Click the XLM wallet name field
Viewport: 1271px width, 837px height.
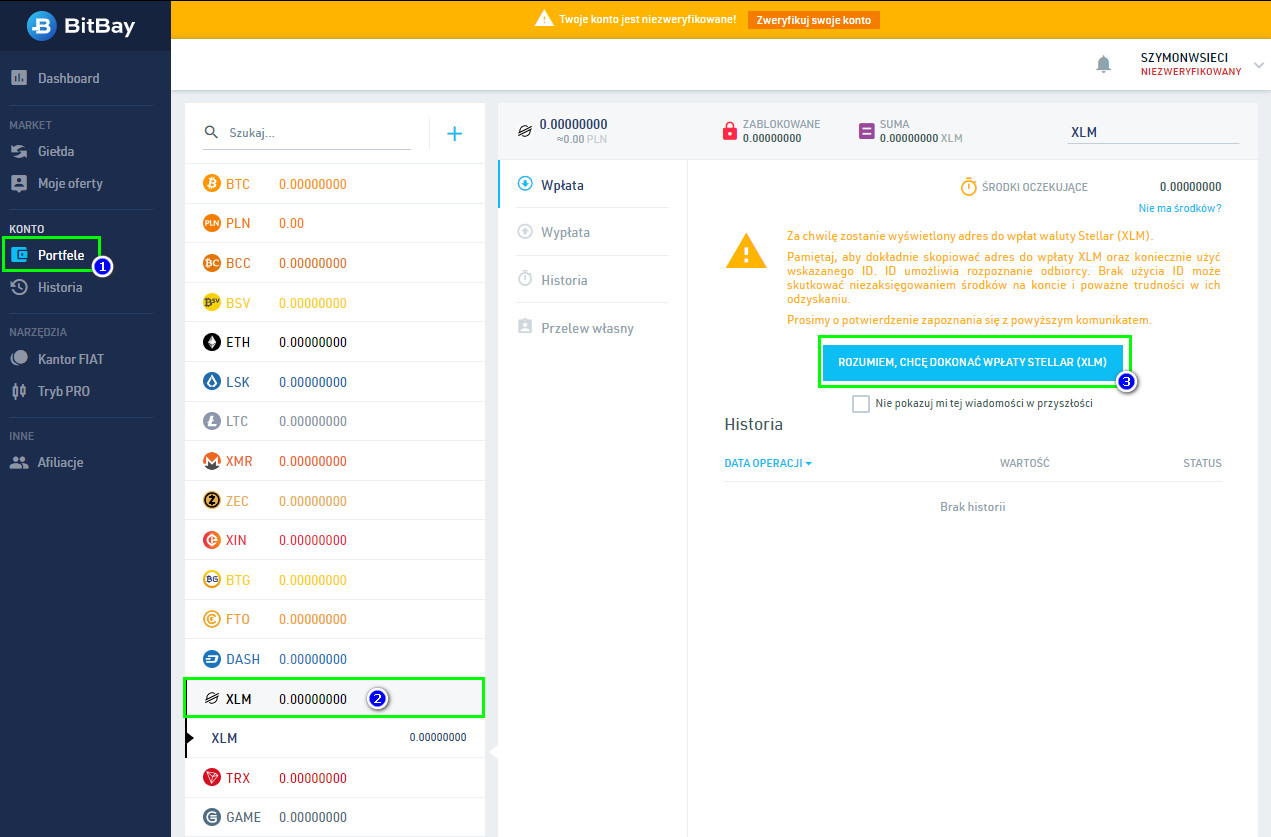[x=1152, y=132]
